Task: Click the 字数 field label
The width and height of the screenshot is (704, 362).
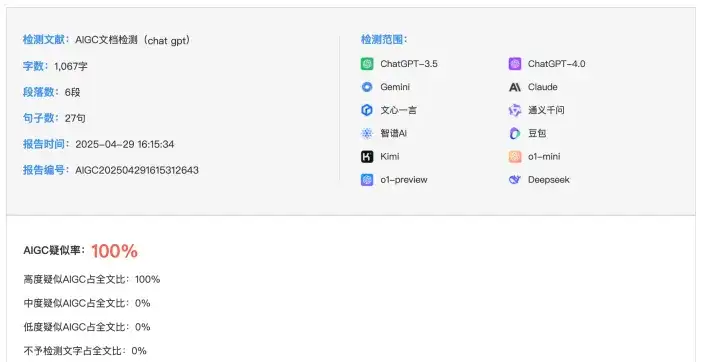Action: coord(34,66)
